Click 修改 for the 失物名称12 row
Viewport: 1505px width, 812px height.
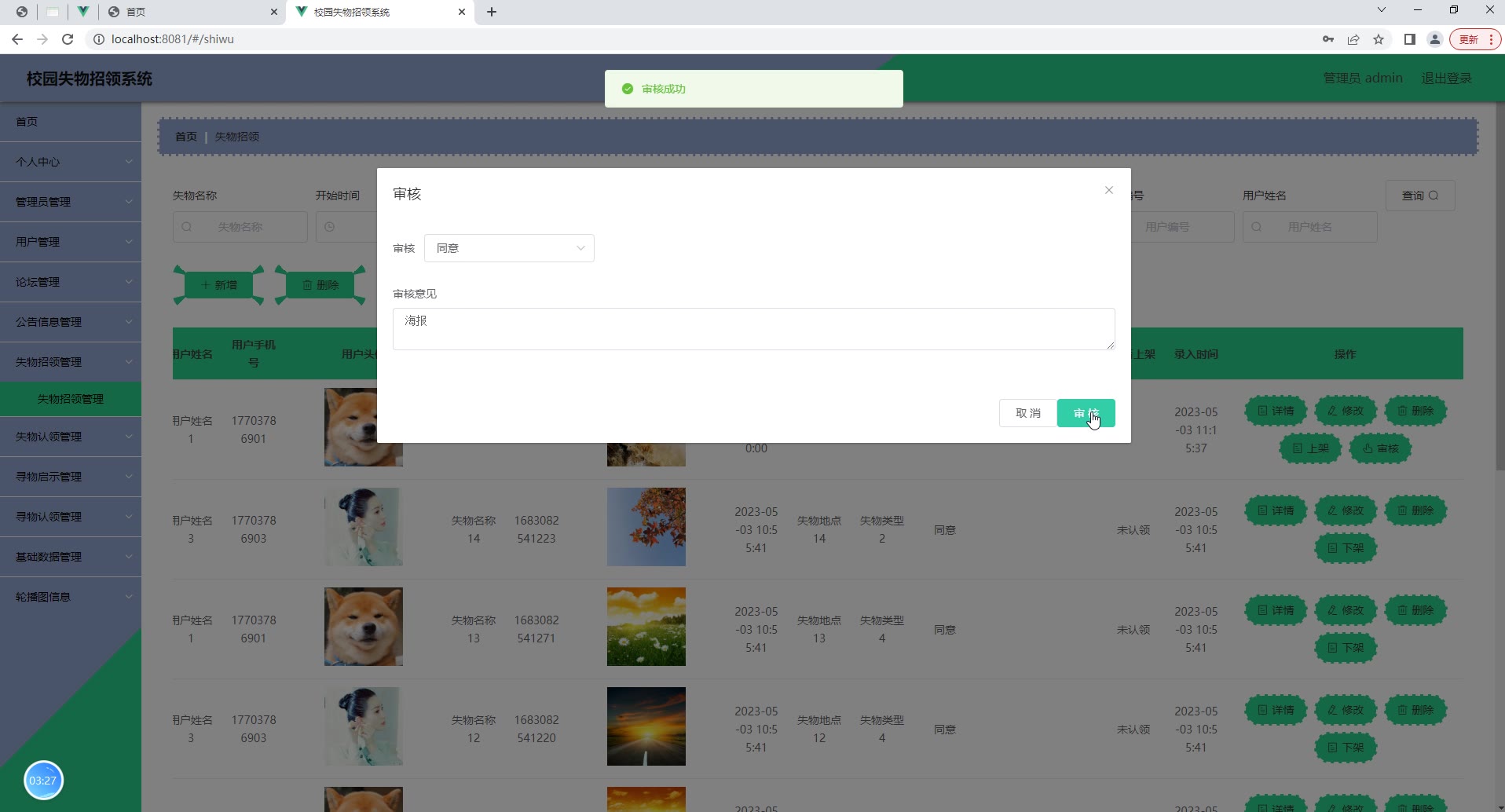pos(1346,710)
